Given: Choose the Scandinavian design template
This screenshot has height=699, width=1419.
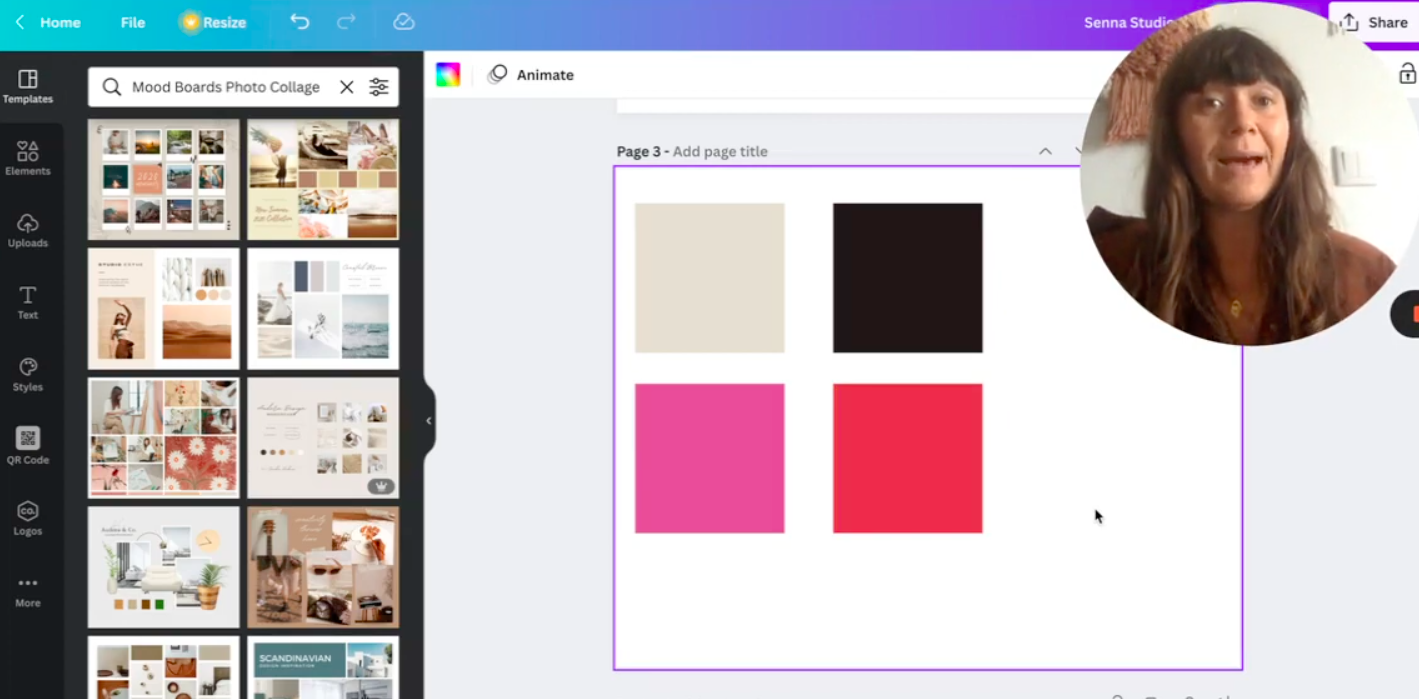Looking at the screenshot, I should pyautogui.click(x=323, y=667).
